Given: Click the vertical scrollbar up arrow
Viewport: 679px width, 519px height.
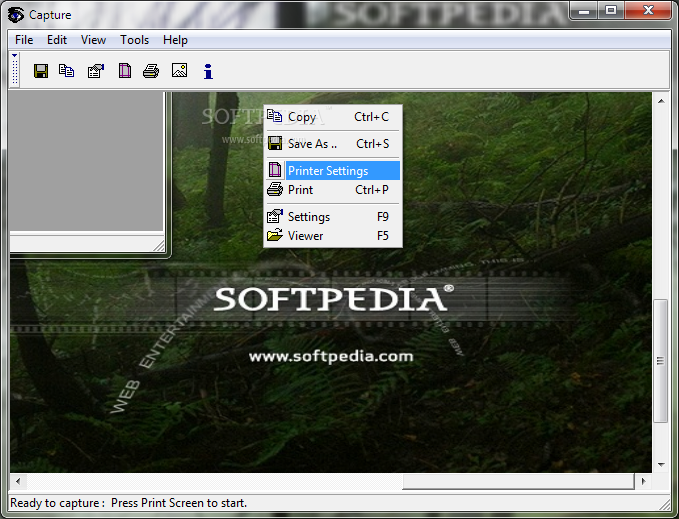Looking at the screenshot, I should coord(661,101).
